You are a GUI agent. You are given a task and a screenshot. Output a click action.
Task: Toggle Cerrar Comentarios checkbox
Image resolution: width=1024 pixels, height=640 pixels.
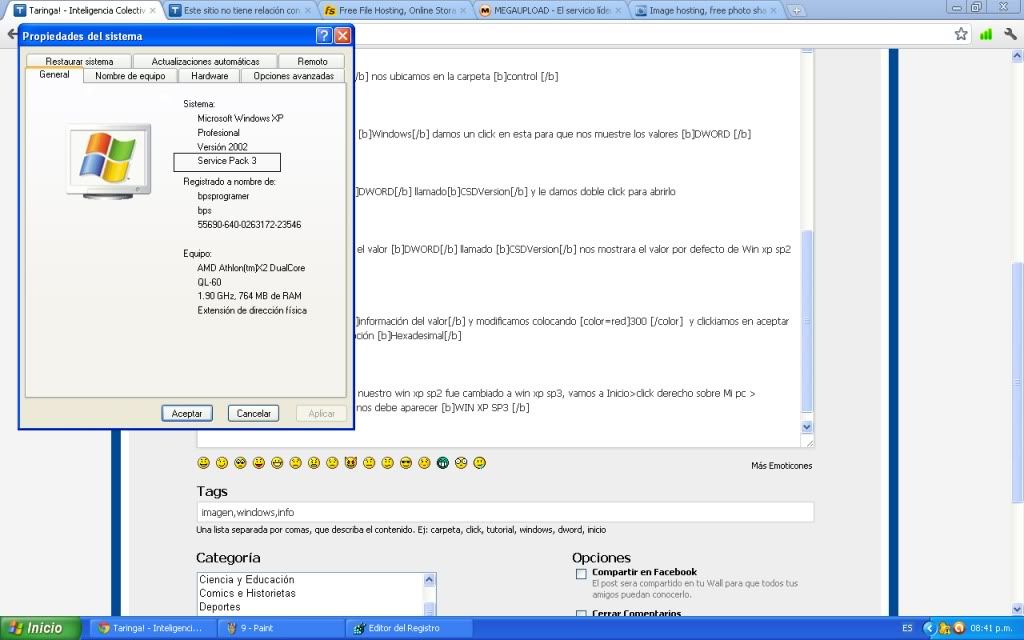coord(581,614)
